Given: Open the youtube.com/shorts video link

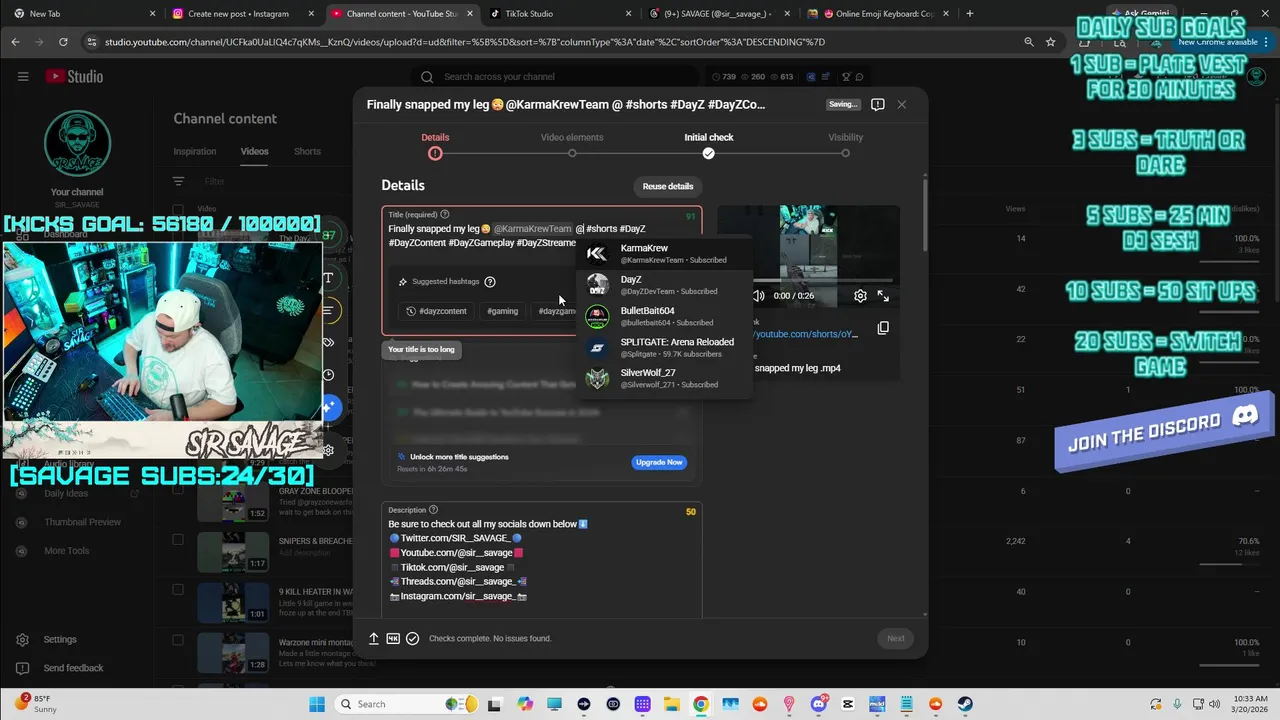Looking at the screenshot, I should pos(806,334).
